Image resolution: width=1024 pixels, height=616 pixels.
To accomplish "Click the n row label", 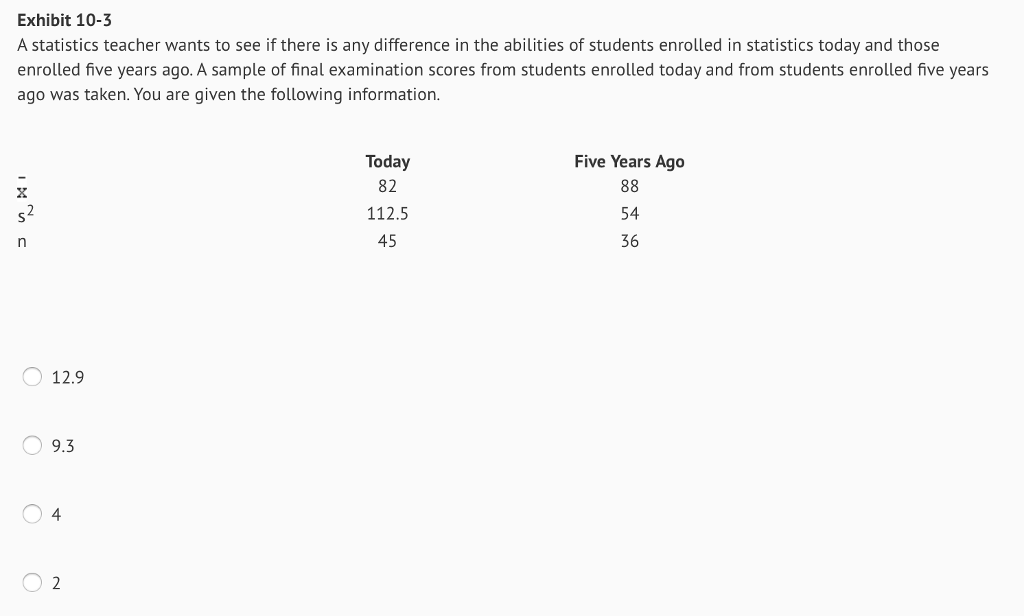I will click(21, 241).
